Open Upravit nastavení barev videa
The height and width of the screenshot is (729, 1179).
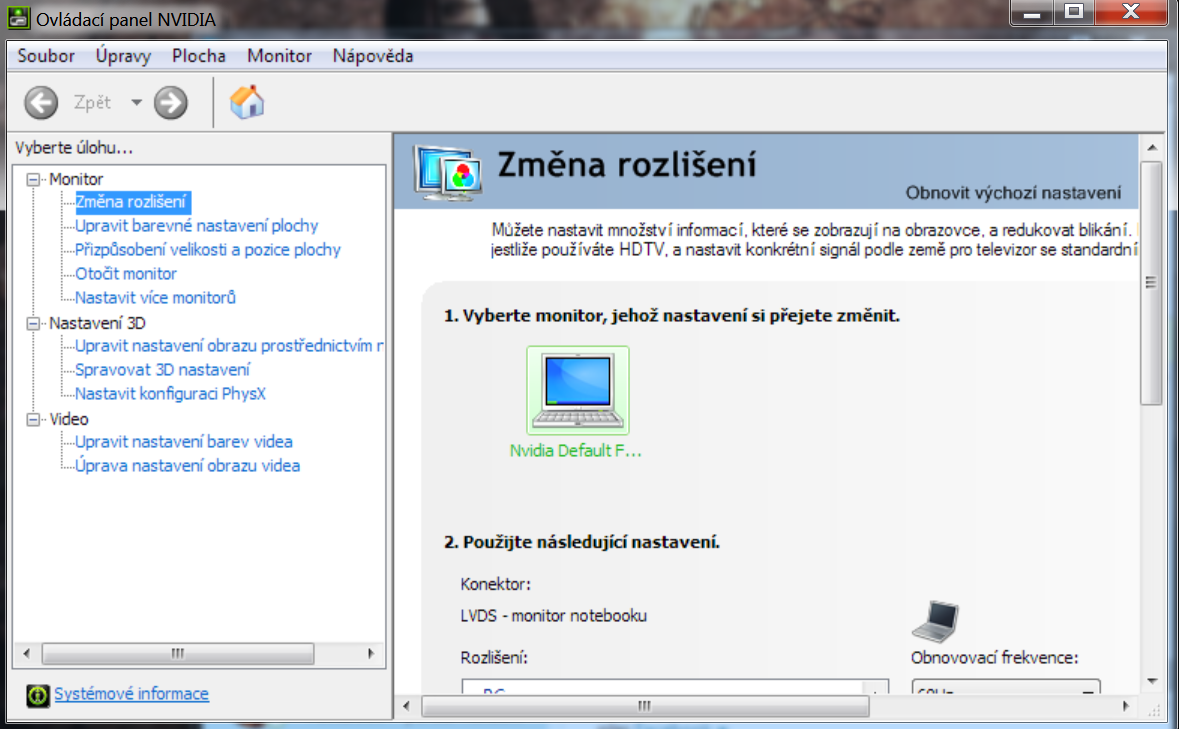tap(183, 442)
